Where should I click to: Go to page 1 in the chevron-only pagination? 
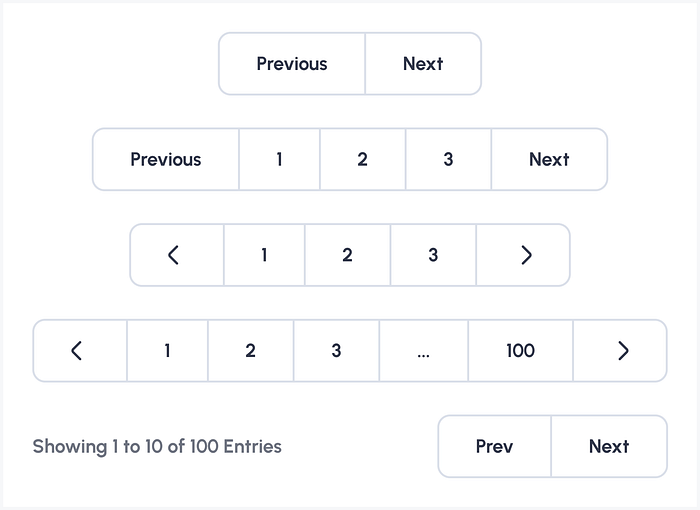click(264, 255)
